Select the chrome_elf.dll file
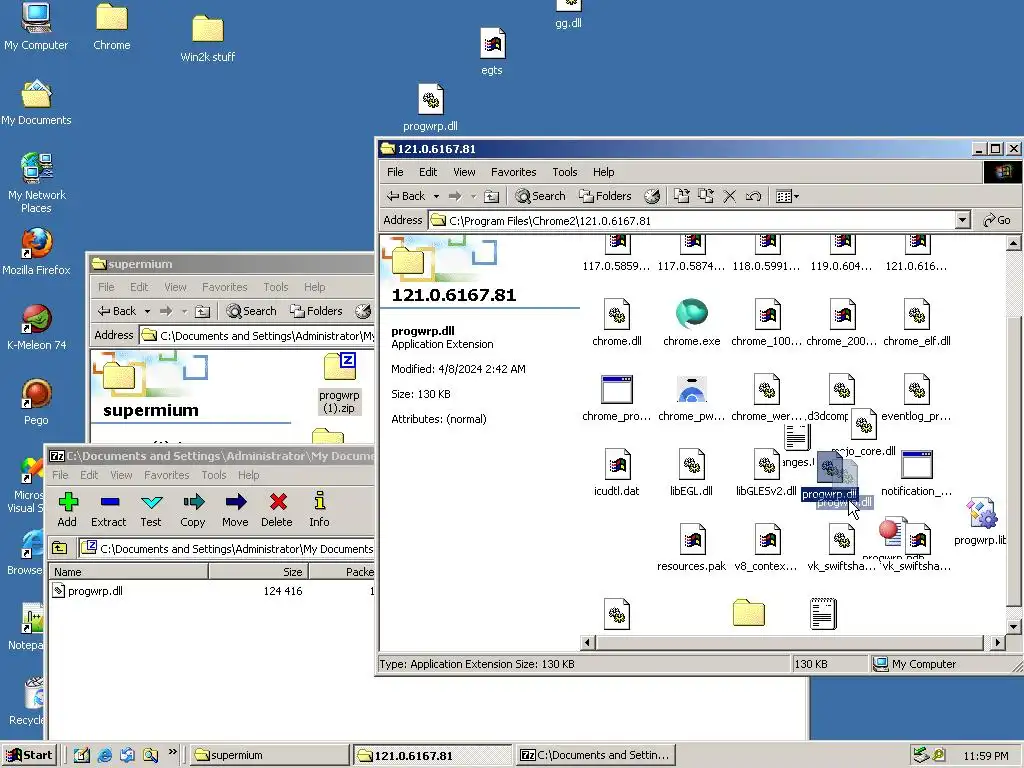This screenshot has width=1024, height=768. pyautogui.click(x=916, y=323)
